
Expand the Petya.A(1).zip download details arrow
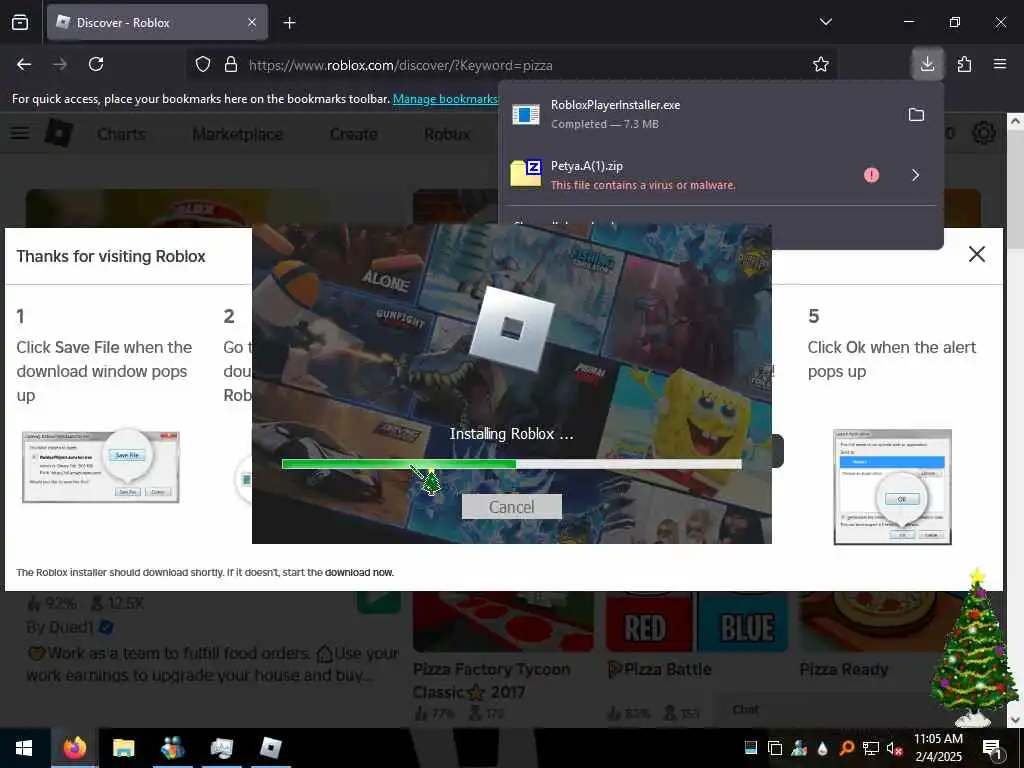(x=916, y=175)
